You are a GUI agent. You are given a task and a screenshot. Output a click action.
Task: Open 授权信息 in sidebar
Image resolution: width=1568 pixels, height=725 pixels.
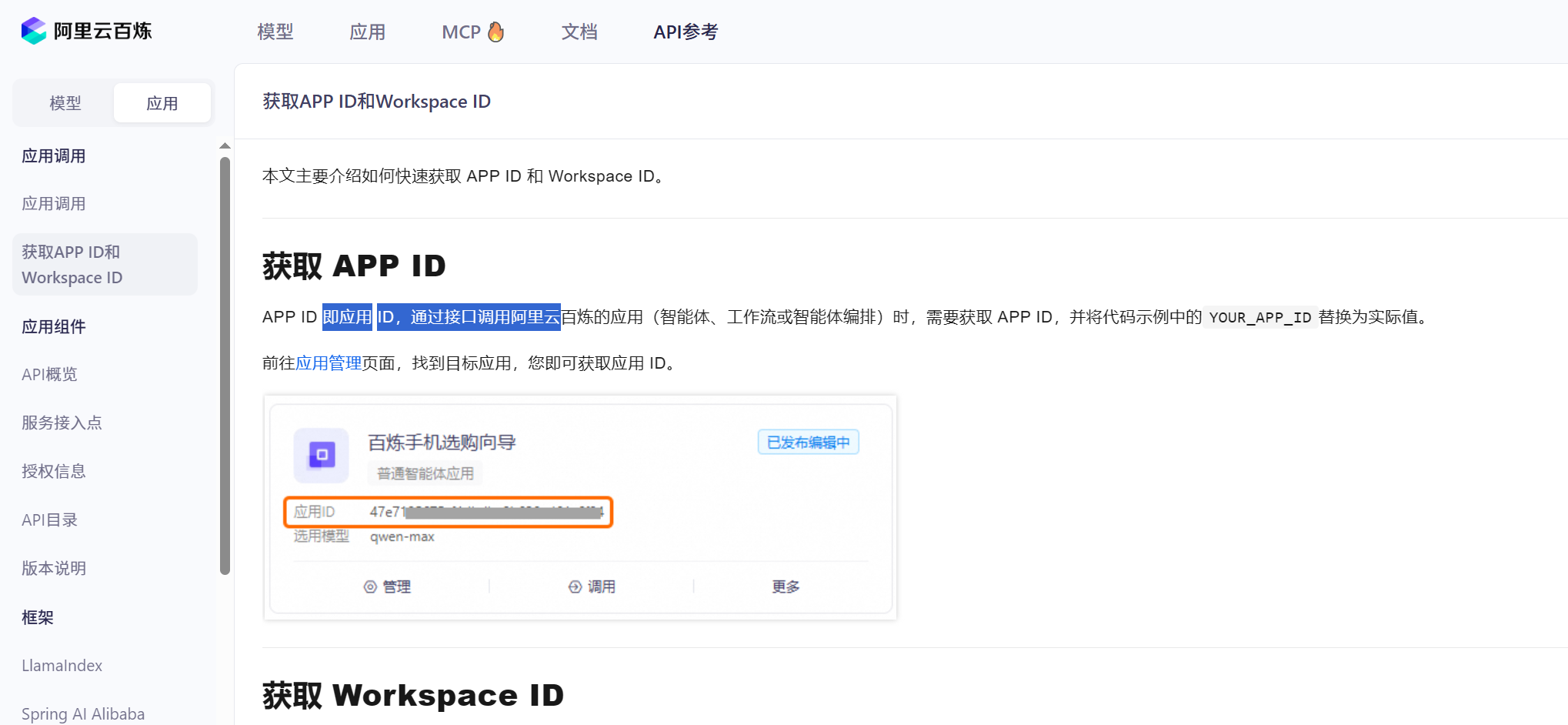tap(54, 472)
